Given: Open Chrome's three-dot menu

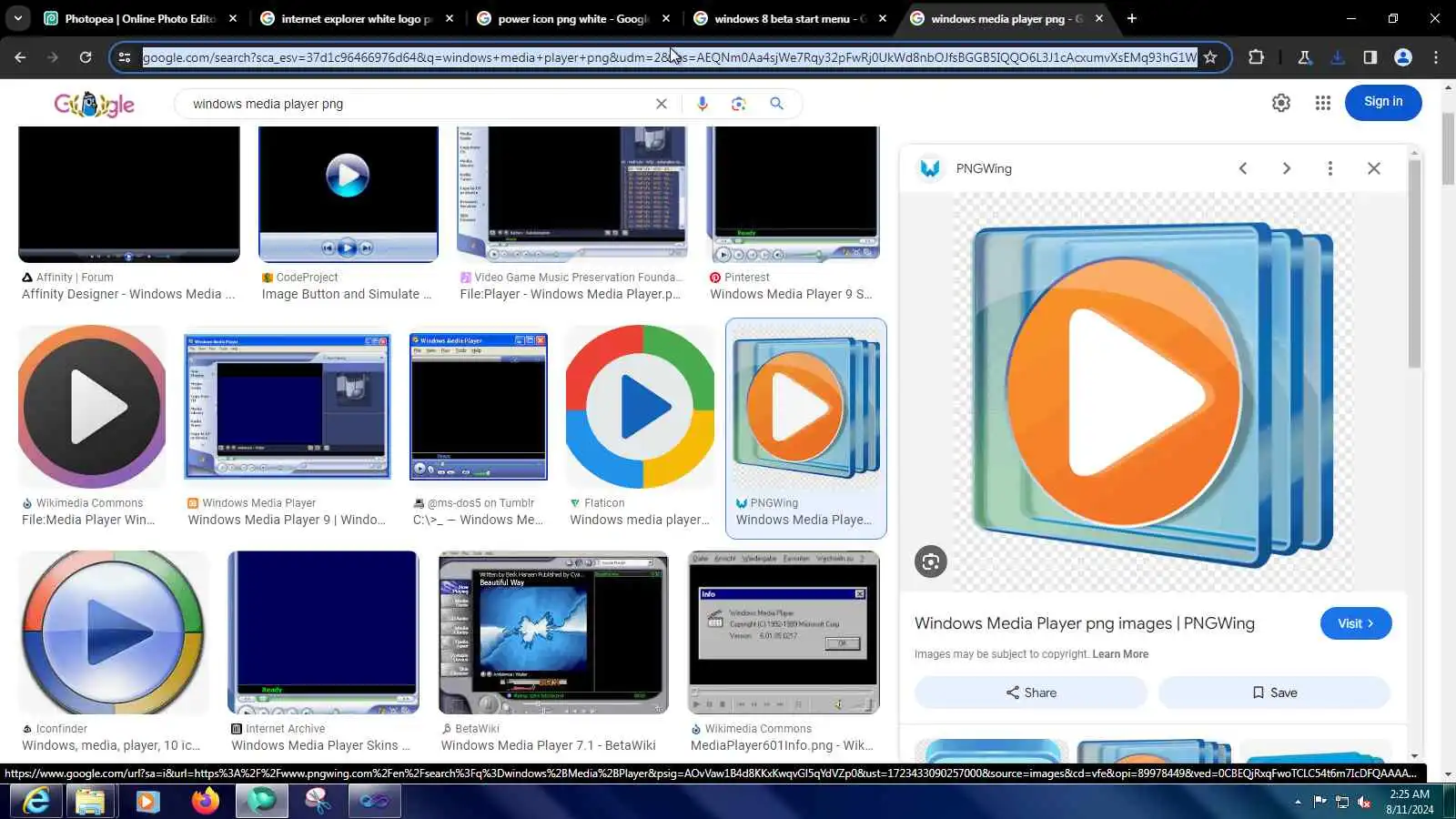Looking at the screenshot, I should [x=1436, y=57].
